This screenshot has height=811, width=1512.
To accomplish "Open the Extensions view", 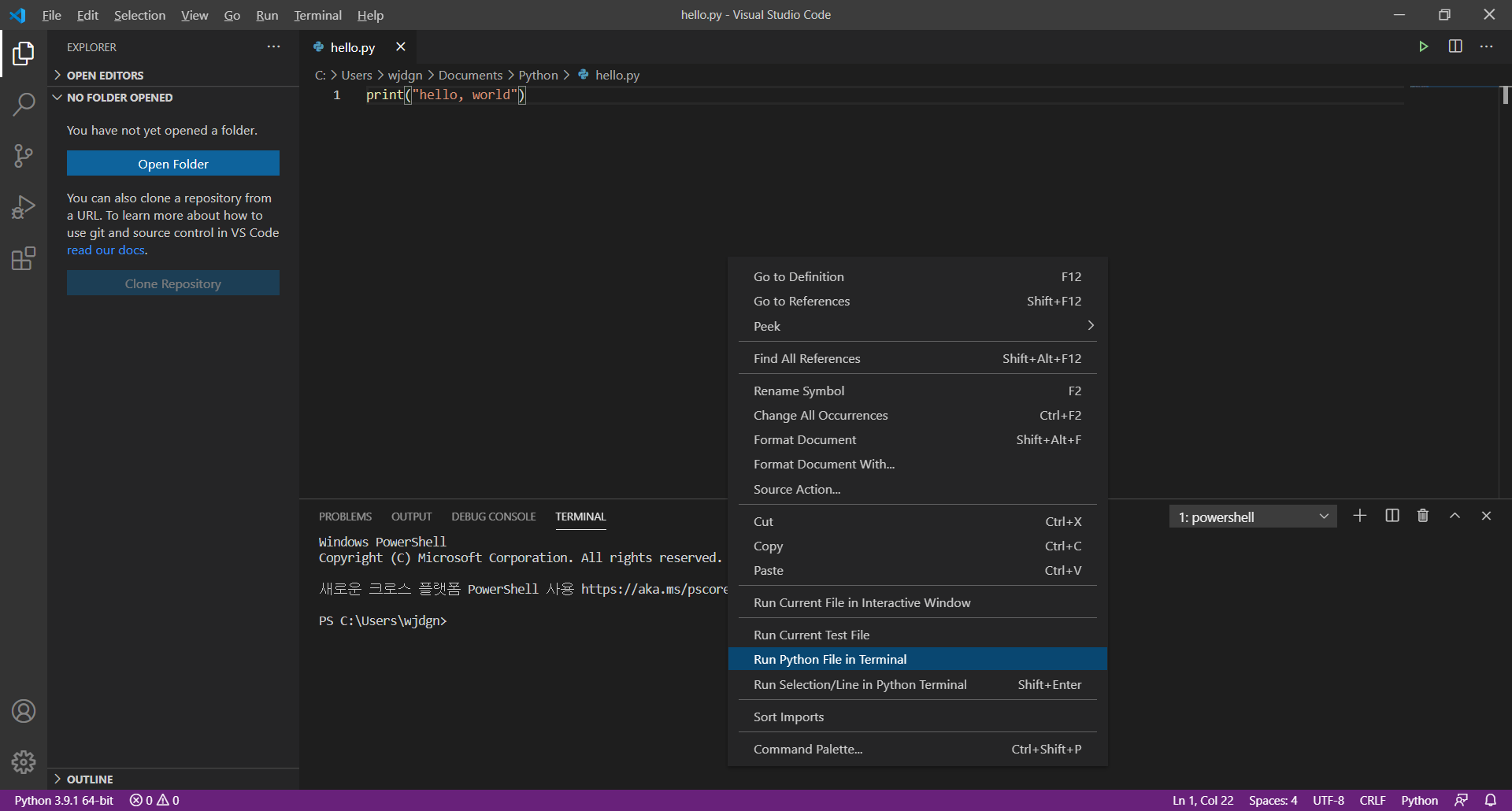I will [24, 258].
